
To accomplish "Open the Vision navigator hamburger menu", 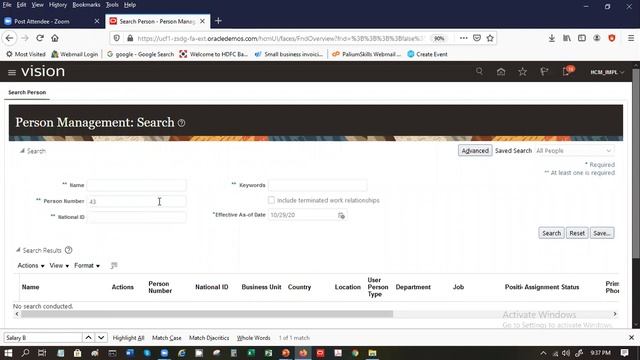I will coord(12,72).
